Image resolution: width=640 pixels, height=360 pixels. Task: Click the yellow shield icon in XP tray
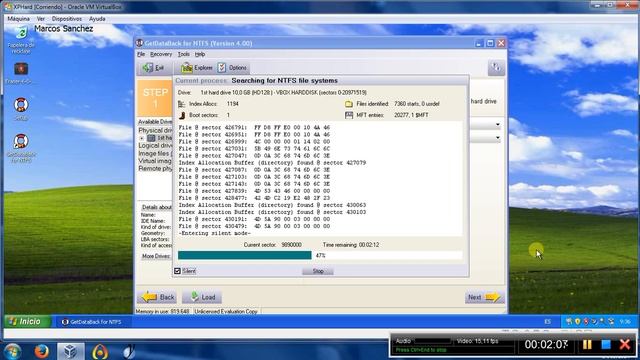coord(577,322)
